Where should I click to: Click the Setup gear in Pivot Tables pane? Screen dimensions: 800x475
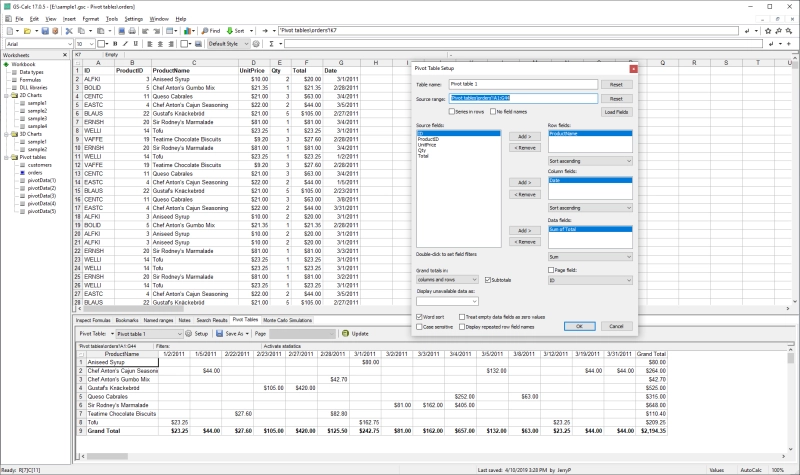tap(188, 334)
